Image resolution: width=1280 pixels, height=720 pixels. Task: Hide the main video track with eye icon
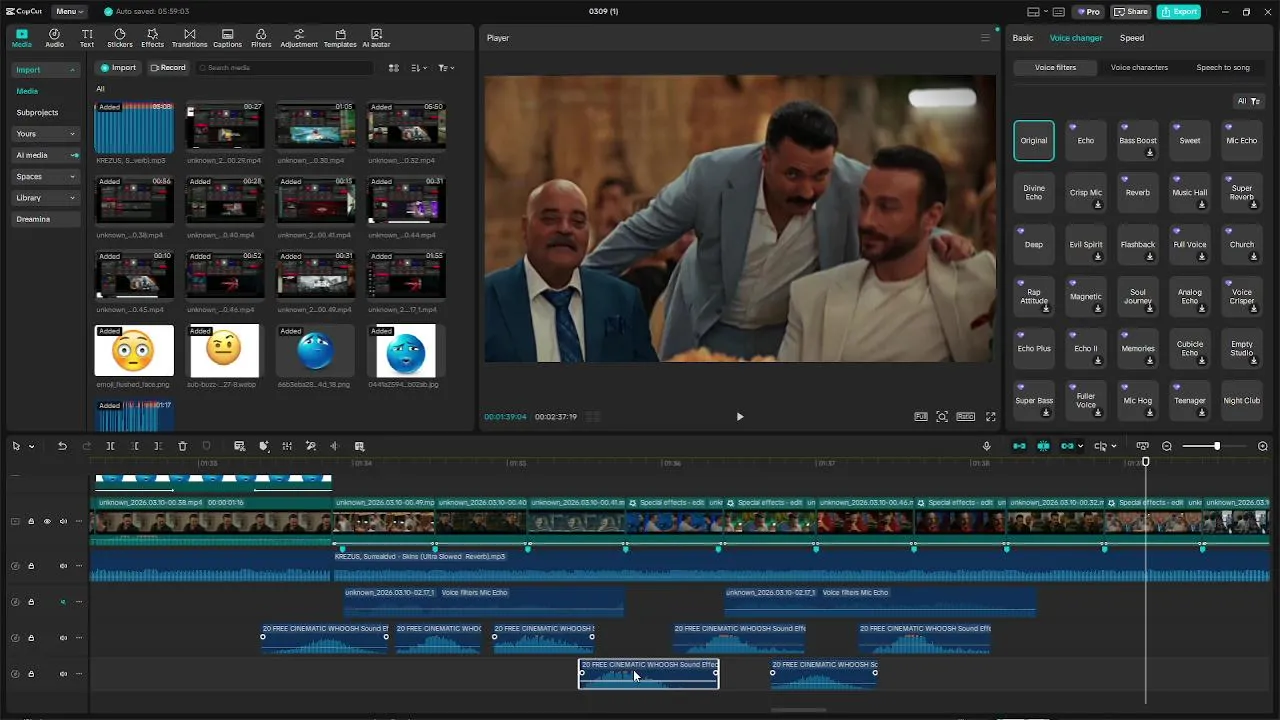click(x=47, y=521)
